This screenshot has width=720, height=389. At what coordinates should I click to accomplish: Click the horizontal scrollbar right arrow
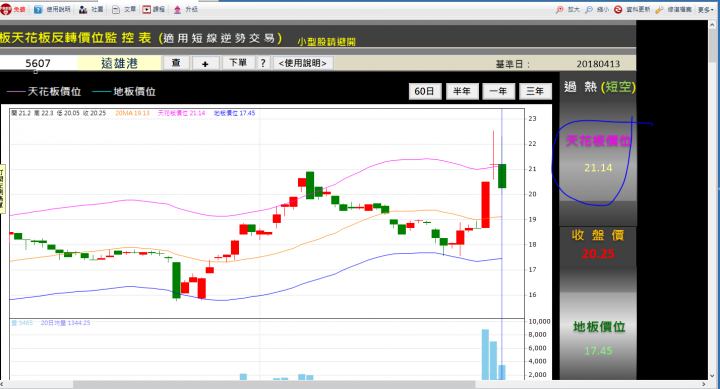(704, 384)
